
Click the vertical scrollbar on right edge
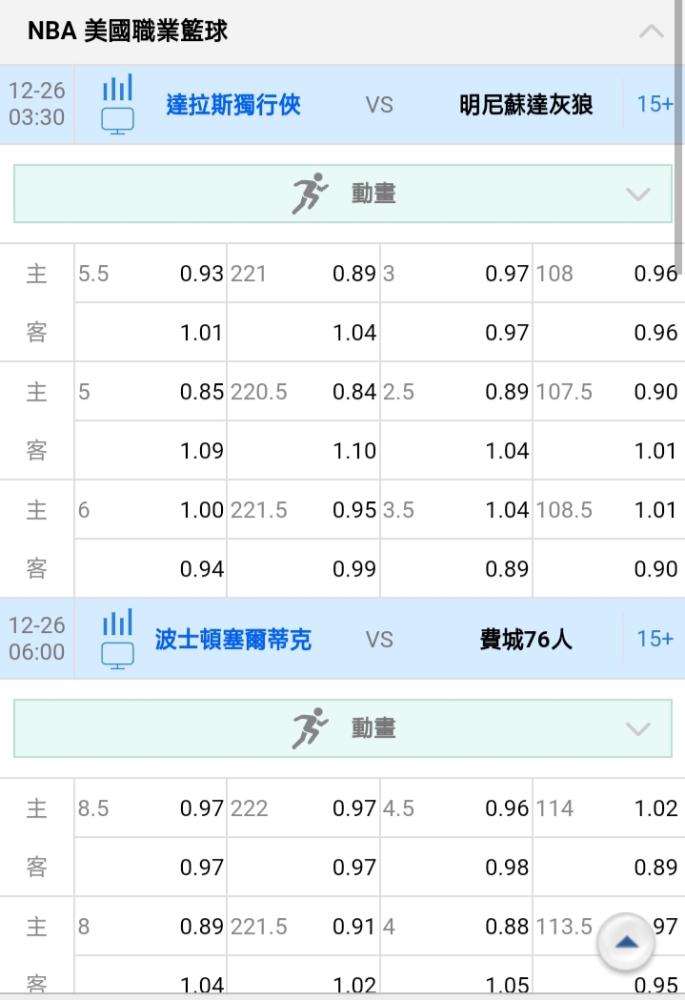679,137
